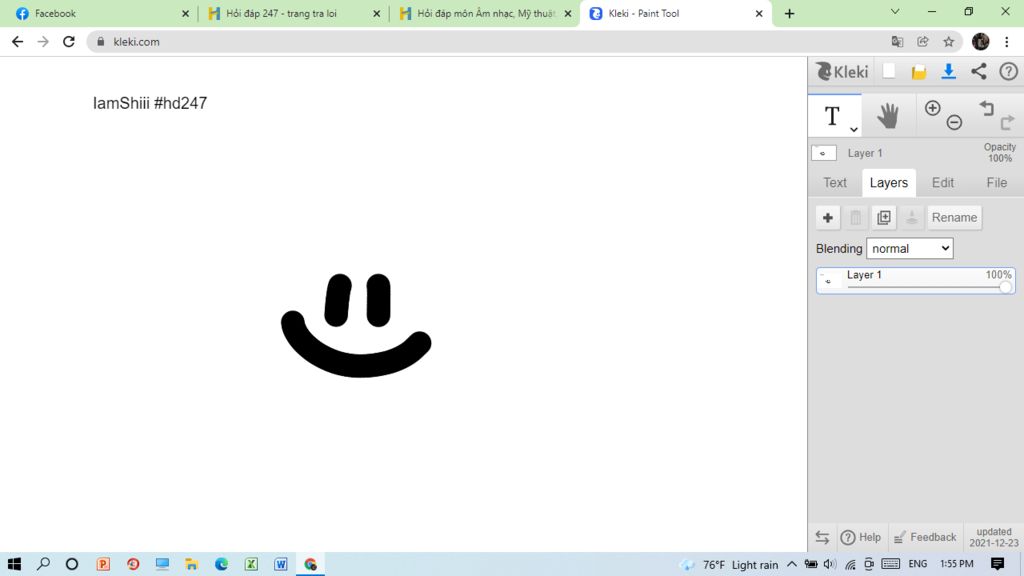
Task: Open the Windows Start menu
Action: pyautogui.click(x=14, y=564)
